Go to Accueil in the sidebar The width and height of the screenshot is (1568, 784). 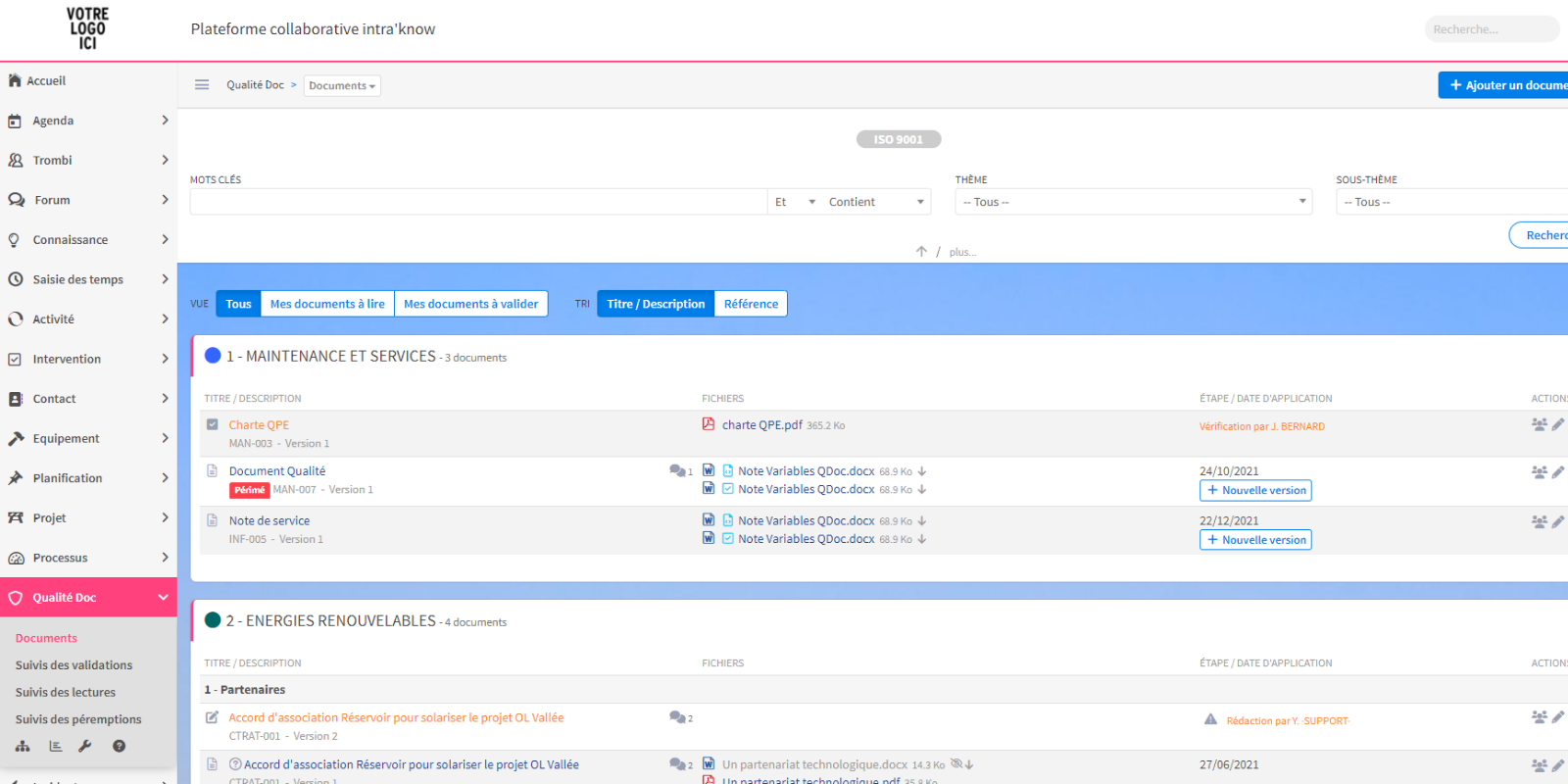[46, 81]
